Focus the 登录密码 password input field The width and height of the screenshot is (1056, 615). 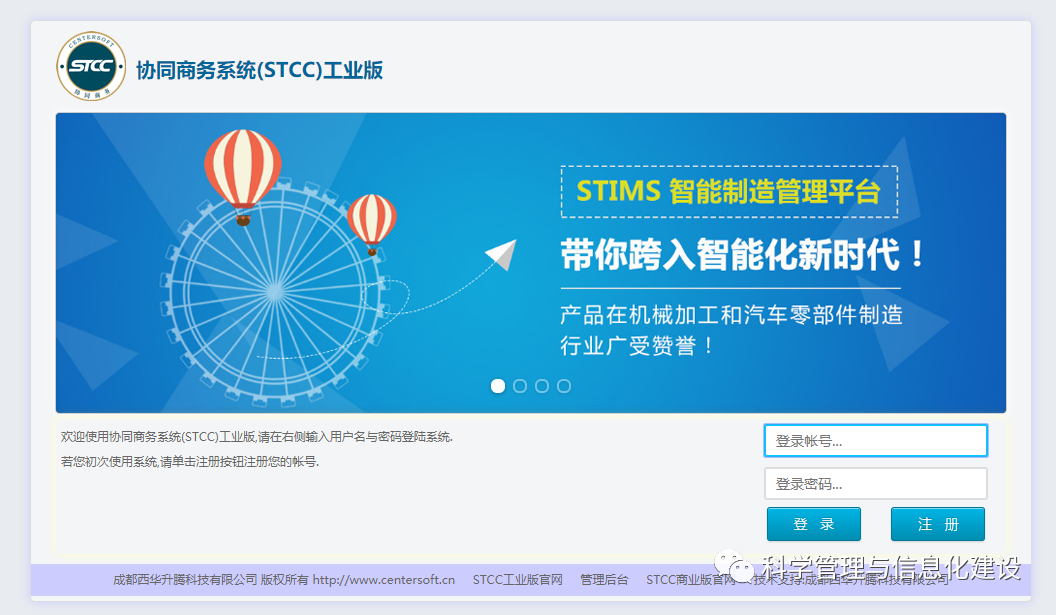(x=876, y=484)
